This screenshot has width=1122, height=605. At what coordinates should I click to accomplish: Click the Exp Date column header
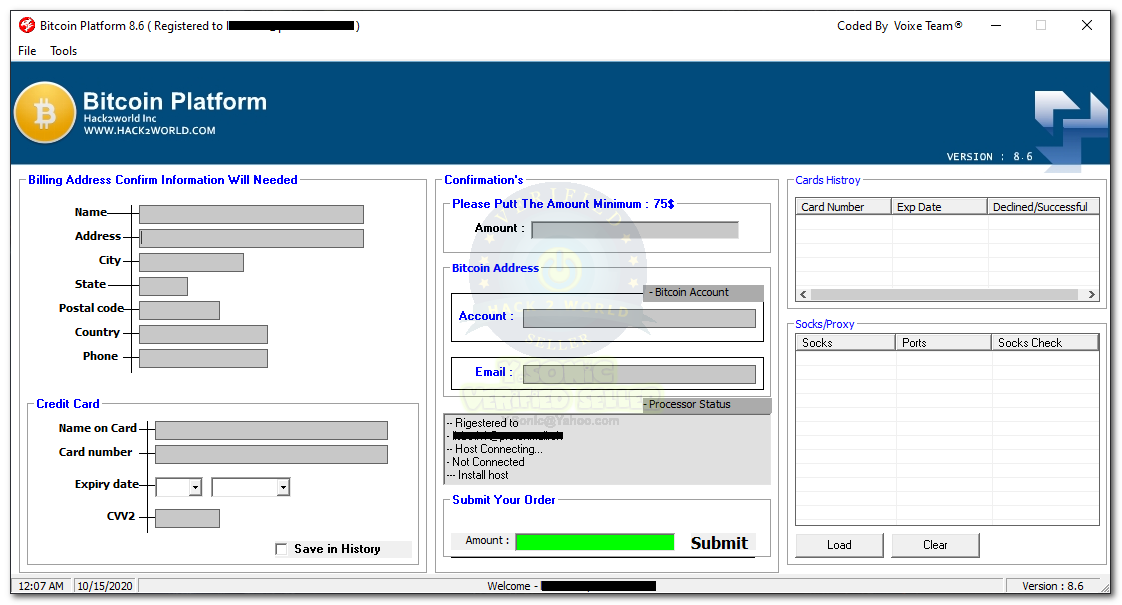[939, 207]
